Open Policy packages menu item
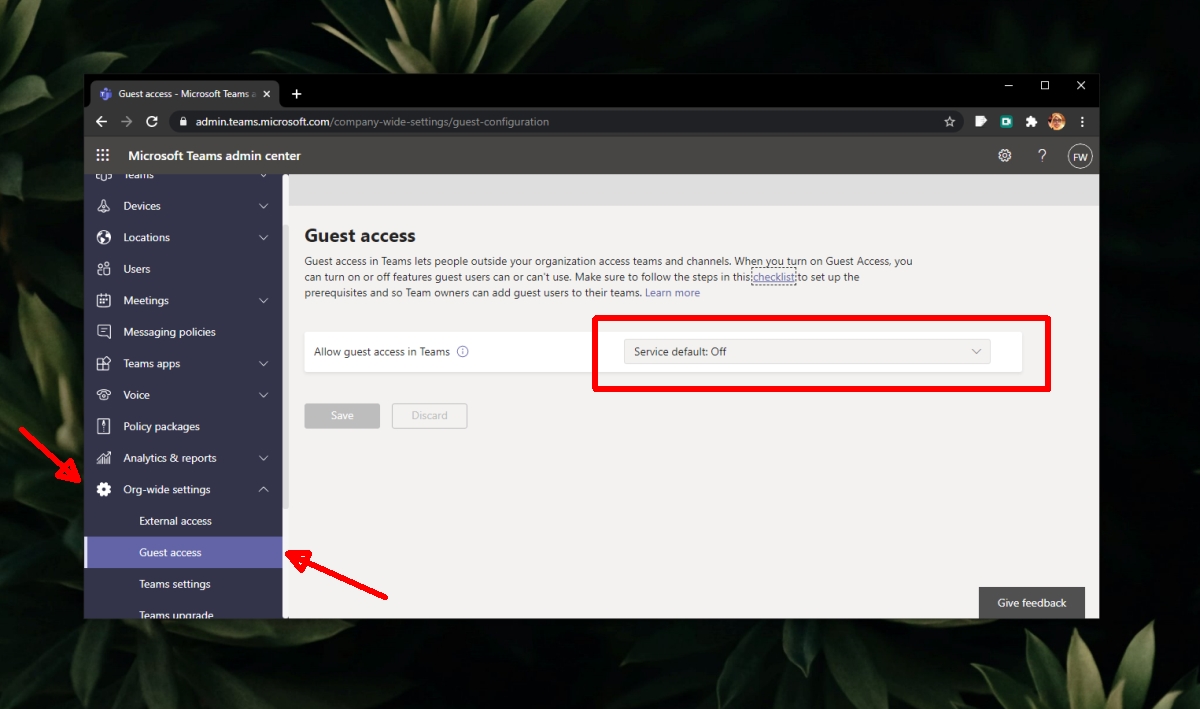 click(184, 426)
